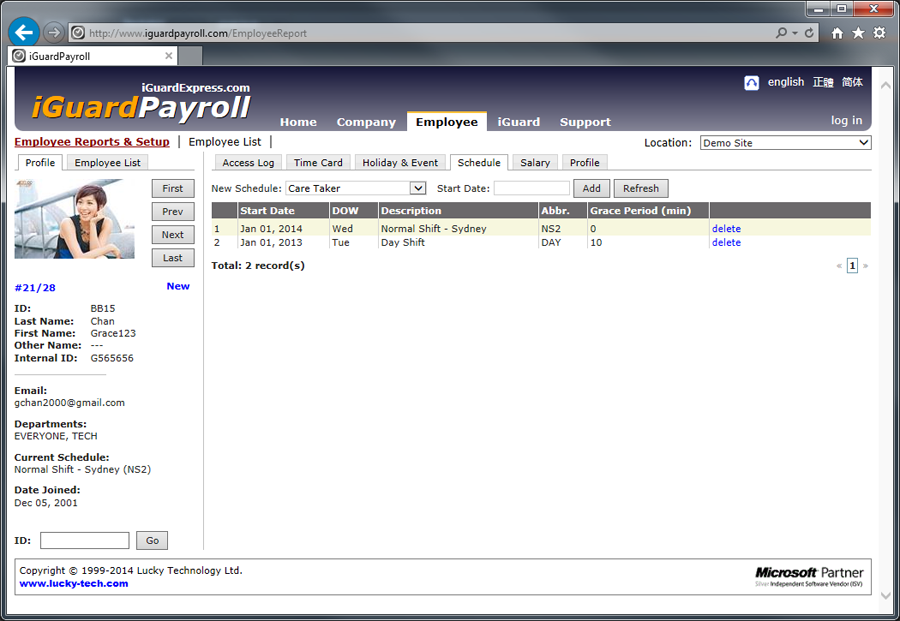
Task: Click the page scrollbar up arrow
Action: [885, 85]
